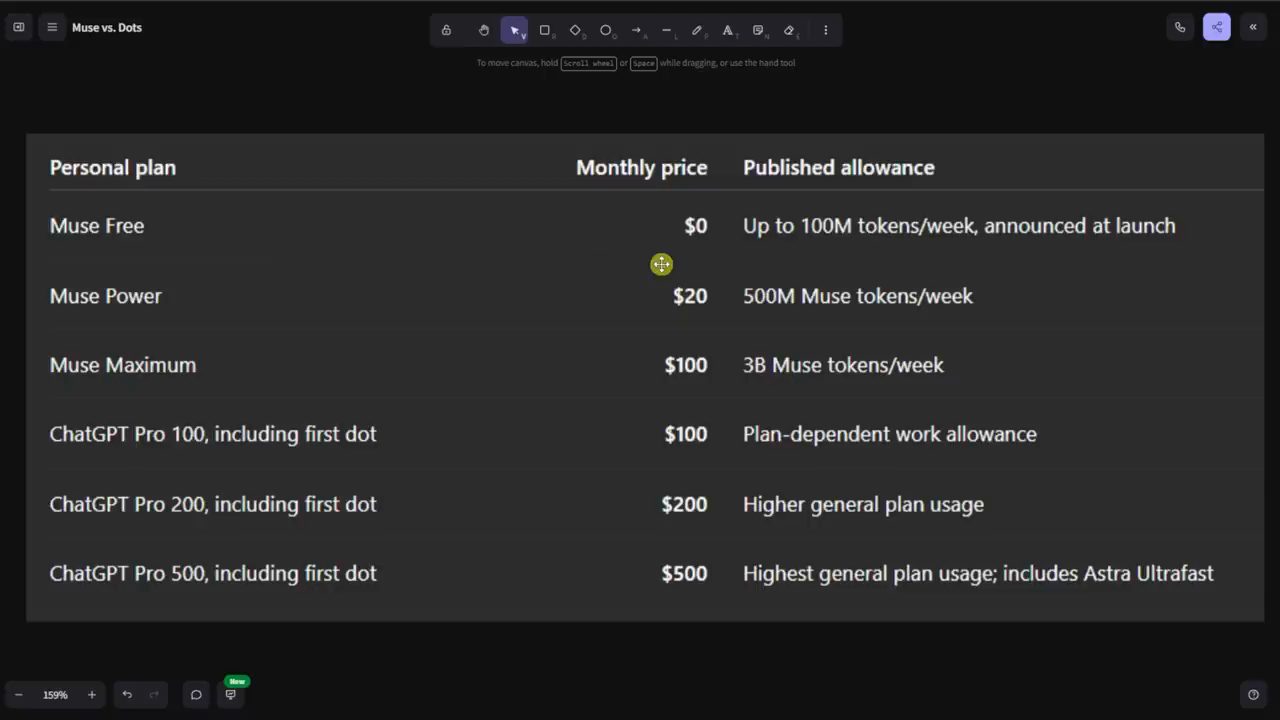Click the 'Monthly price' column header

642,167
